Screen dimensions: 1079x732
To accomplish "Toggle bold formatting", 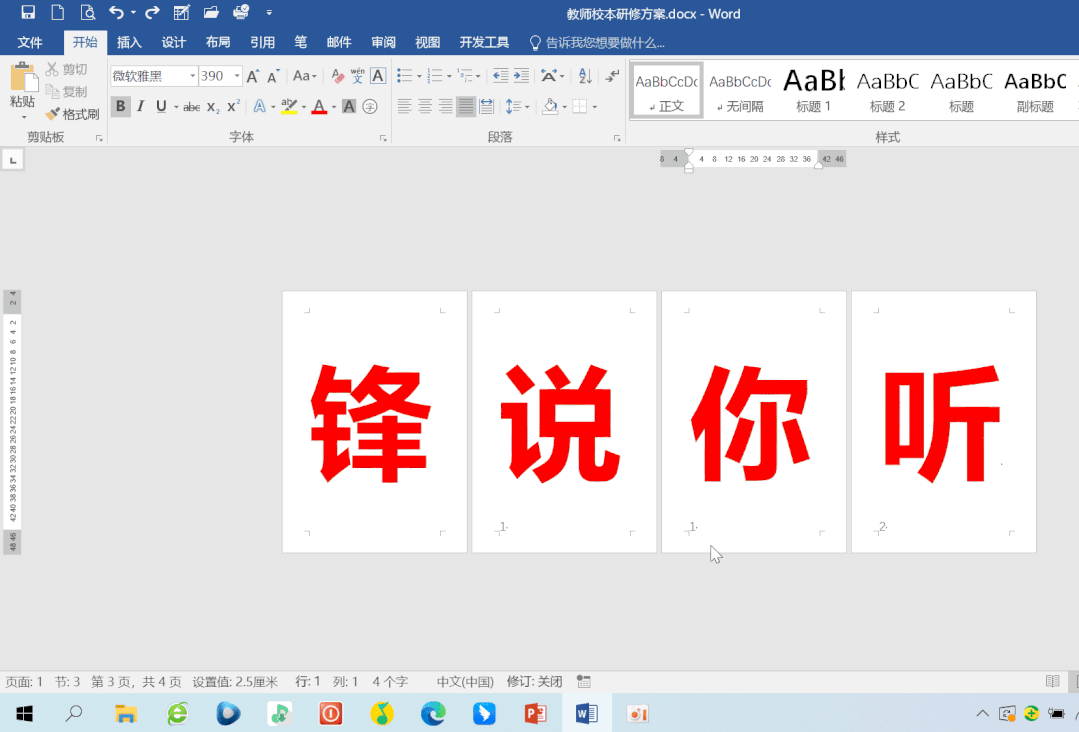I will coord(119,106).
